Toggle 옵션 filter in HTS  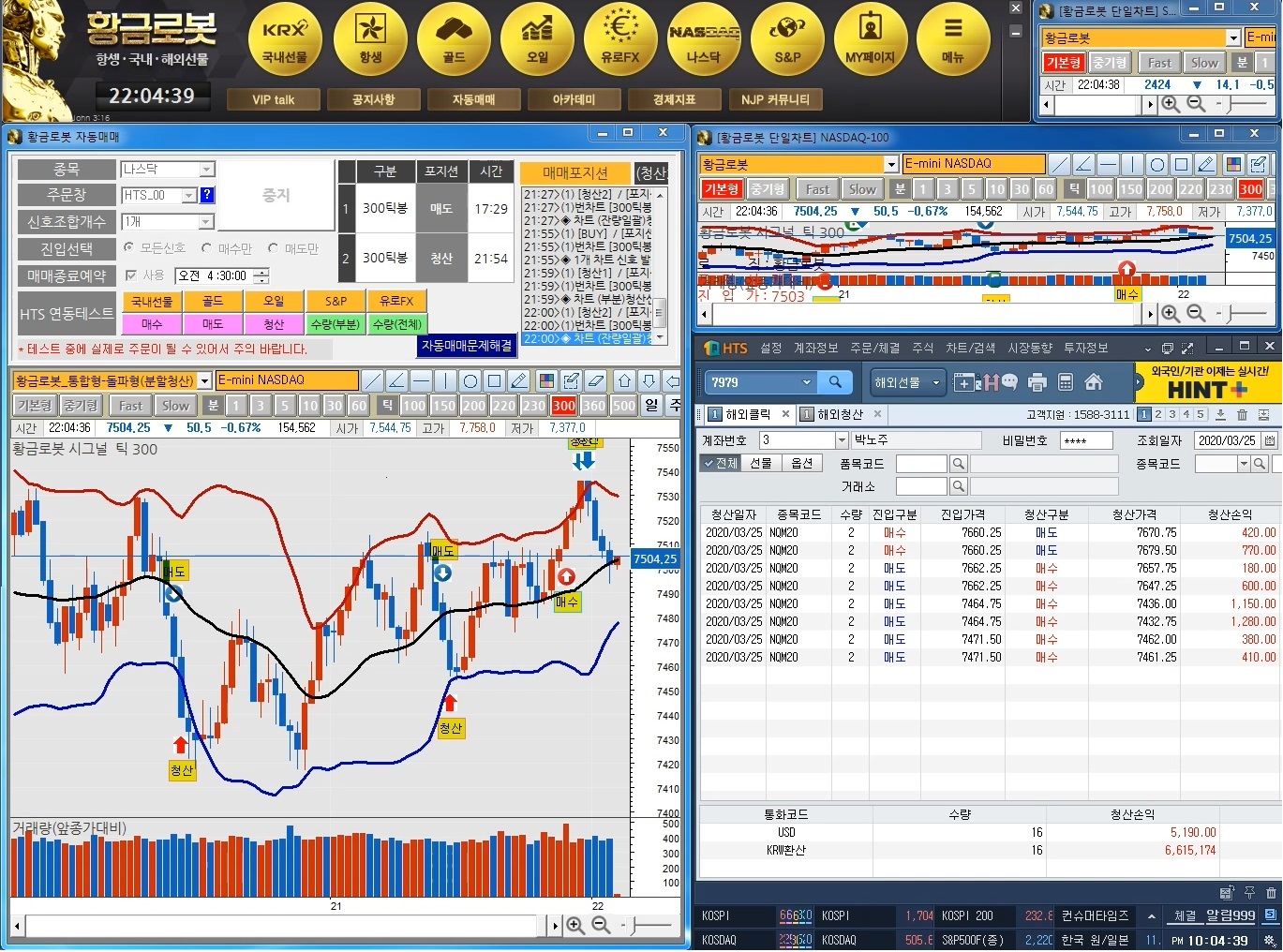point(801,463)
